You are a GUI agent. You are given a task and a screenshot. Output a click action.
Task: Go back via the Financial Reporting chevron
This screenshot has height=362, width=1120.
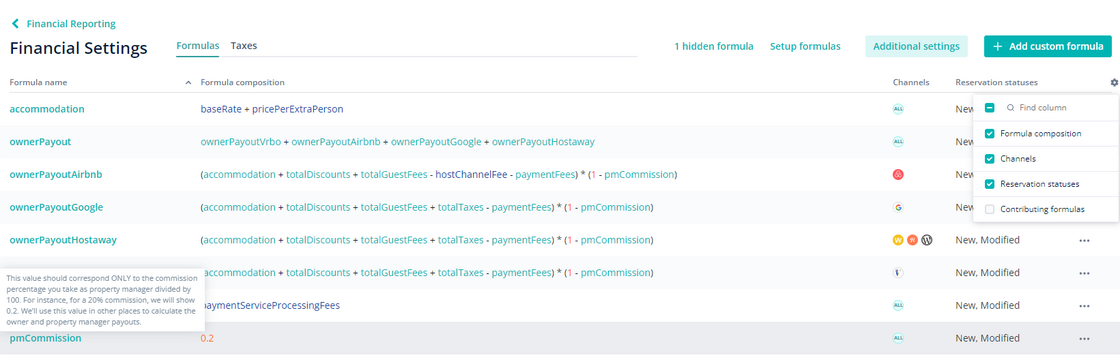point(15,24)
